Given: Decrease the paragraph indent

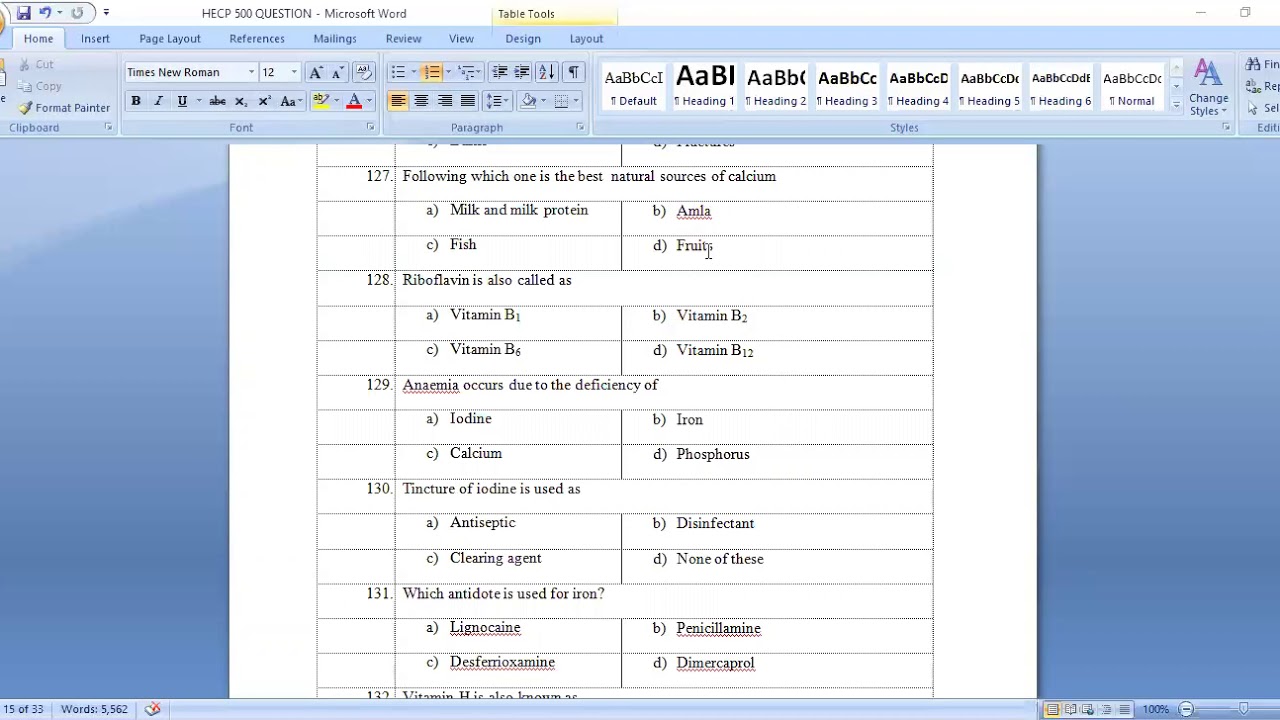Looking at the screenshot, I should coord(499,72).
